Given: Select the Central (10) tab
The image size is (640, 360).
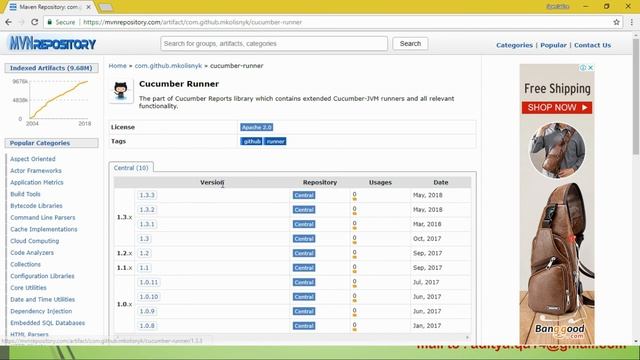Looking at the screenshot, I should coord(131,168).
